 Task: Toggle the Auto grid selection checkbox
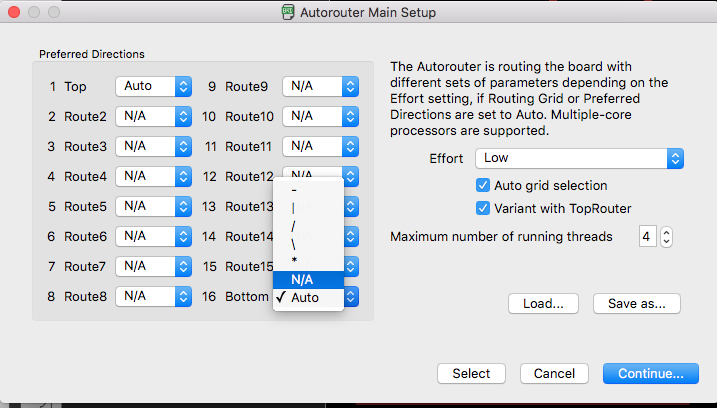(483, 185)
